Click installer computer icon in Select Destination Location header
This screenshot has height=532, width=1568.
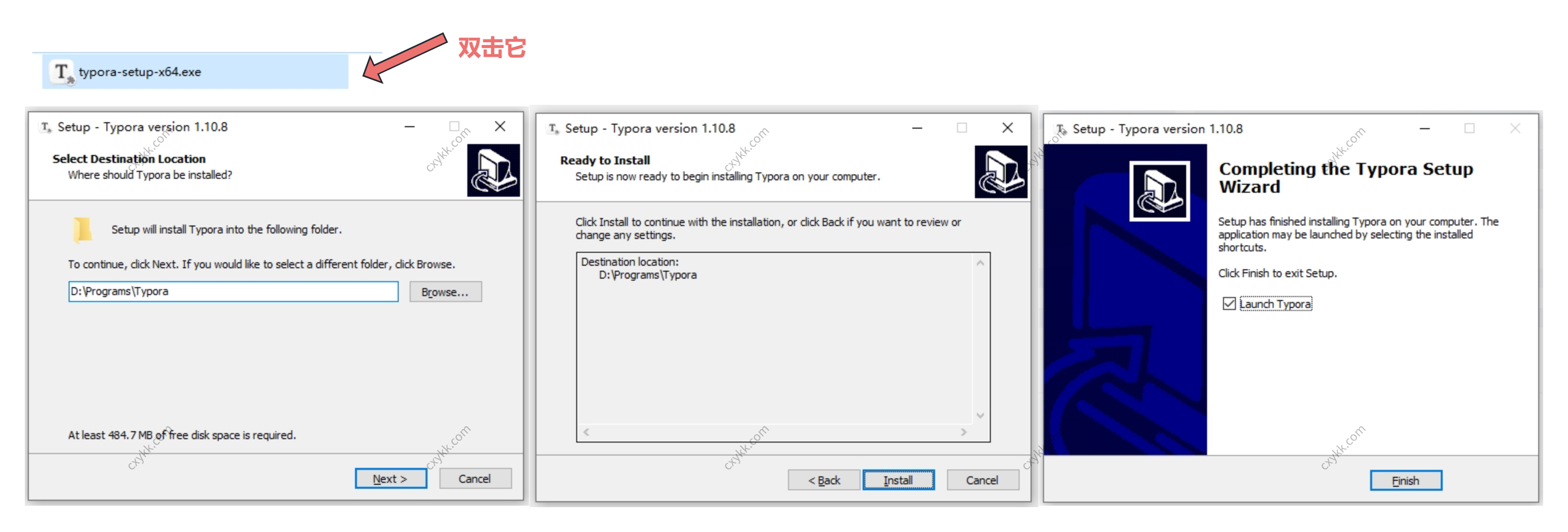click(x=493, y=170)
